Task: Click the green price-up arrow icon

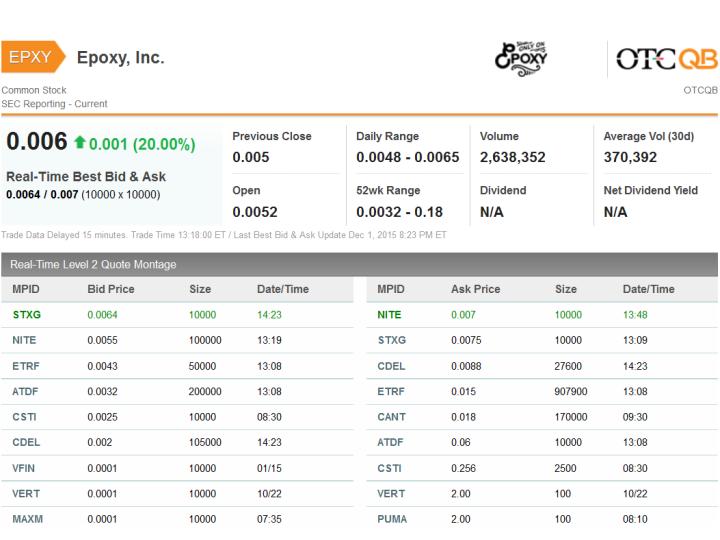Action: pyautogui.click(x=78, y=145)
